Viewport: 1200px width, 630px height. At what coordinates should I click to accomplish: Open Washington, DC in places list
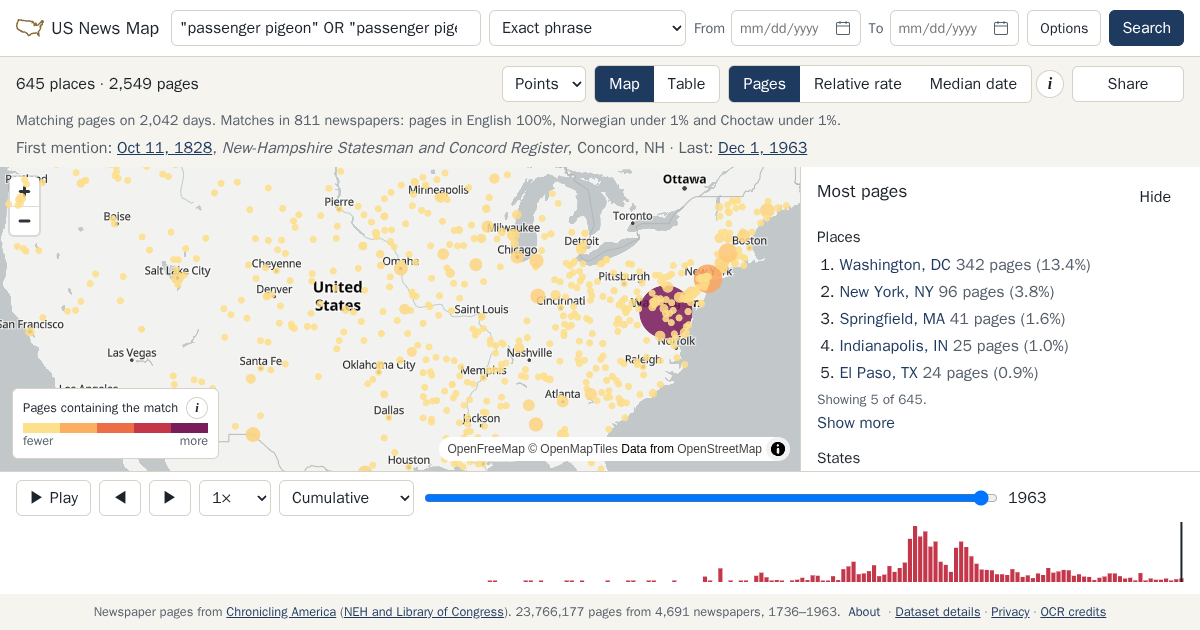pyautogui.click(x=895, y=265)
